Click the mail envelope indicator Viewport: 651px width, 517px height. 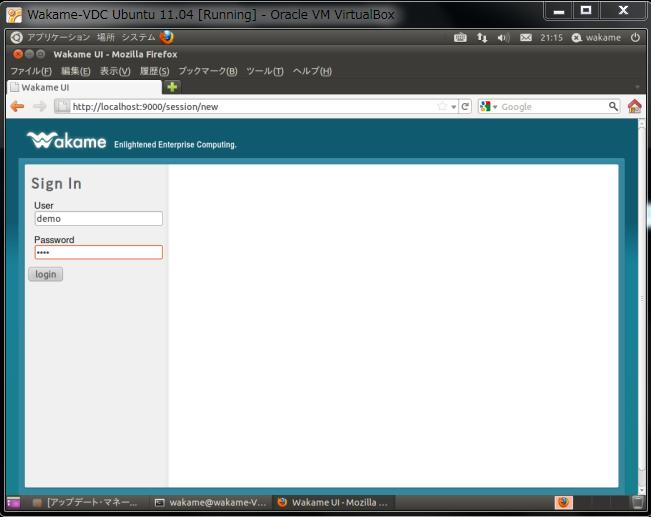526,38
